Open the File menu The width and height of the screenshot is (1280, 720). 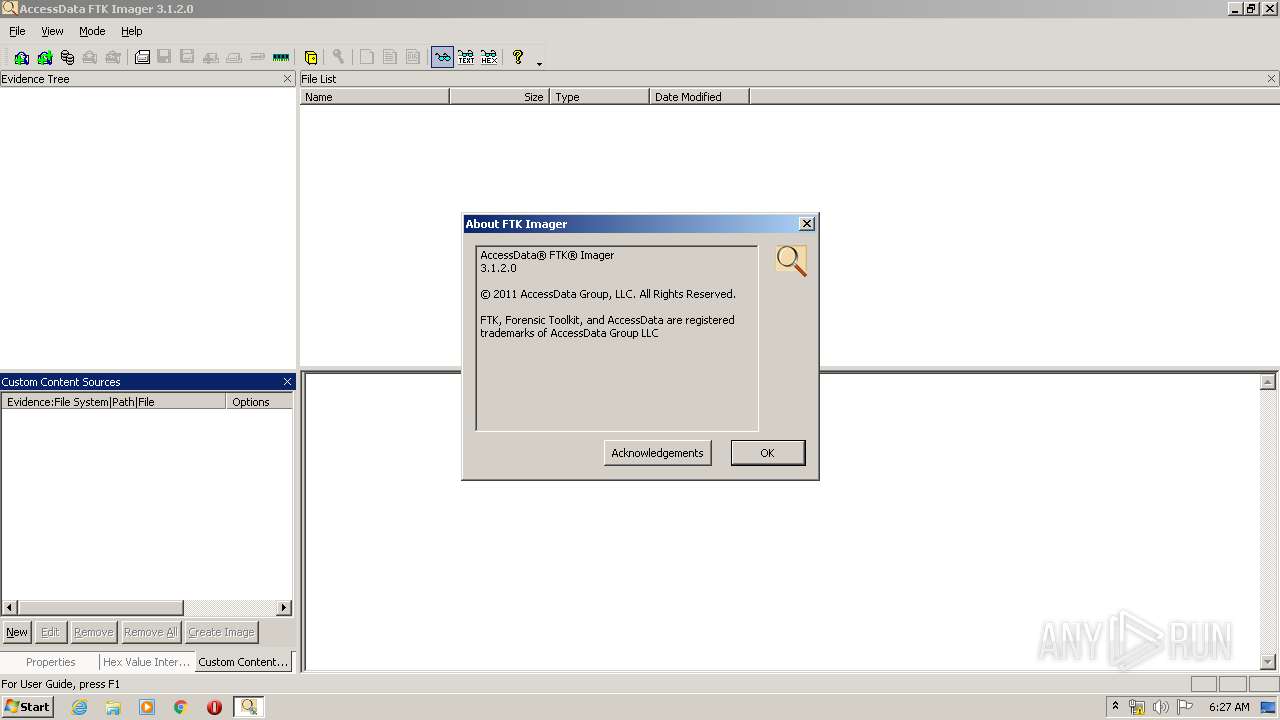pos(17,31)
